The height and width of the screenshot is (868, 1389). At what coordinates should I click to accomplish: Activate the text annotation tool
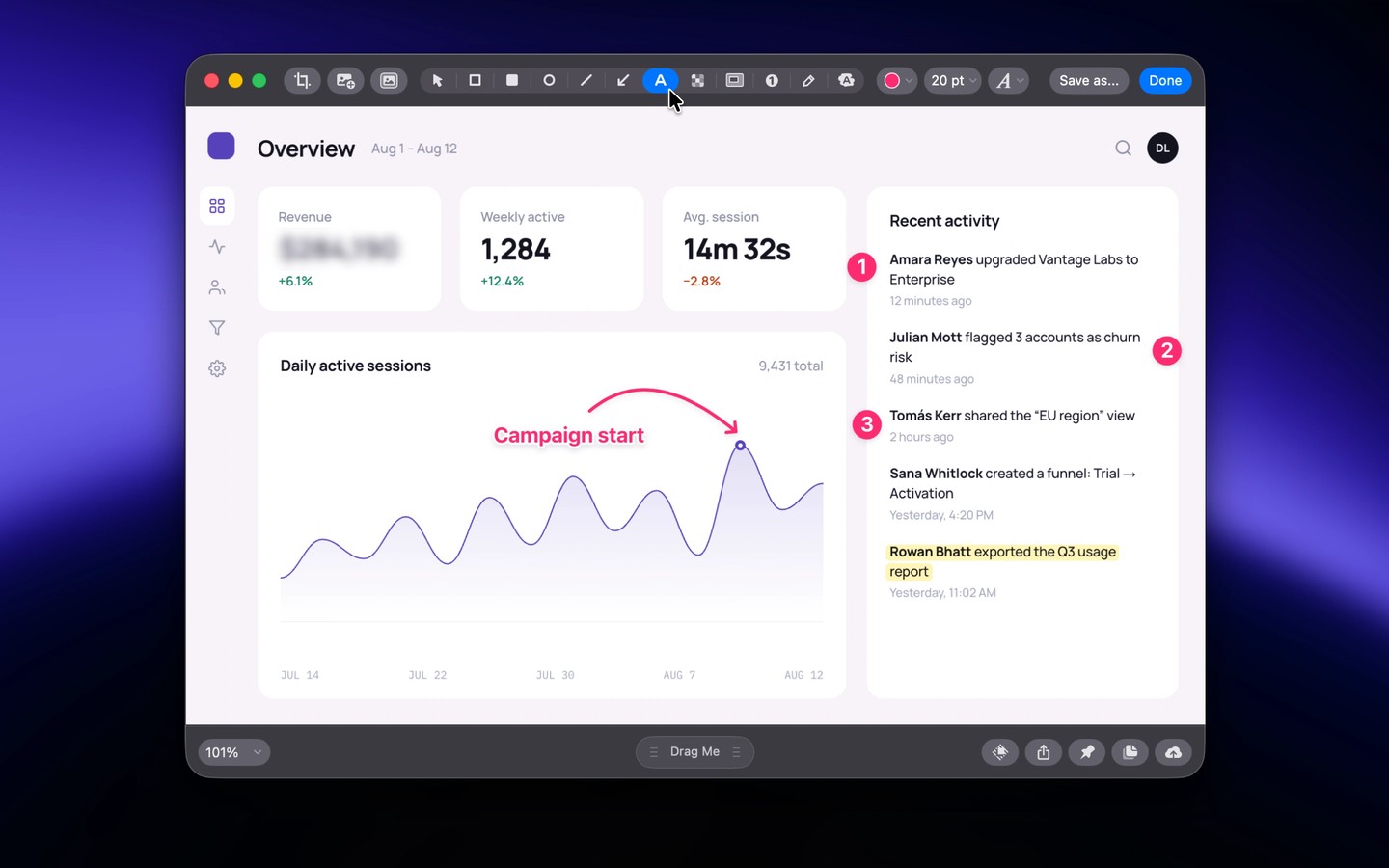(x=660, y=81)
